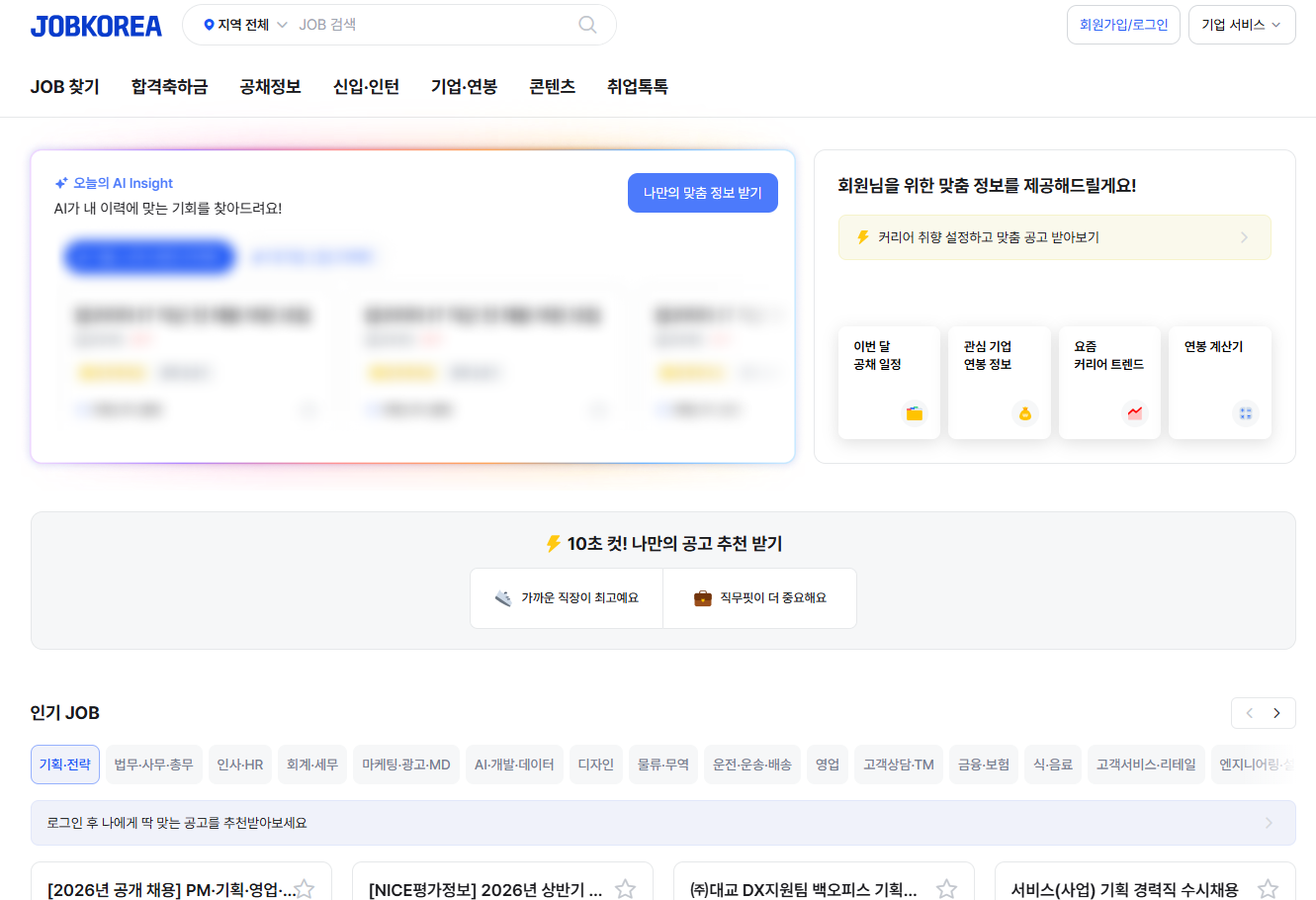Open the 지역 전체 region dropdown
Screen dimensions: 1316x900
[245, 25]
